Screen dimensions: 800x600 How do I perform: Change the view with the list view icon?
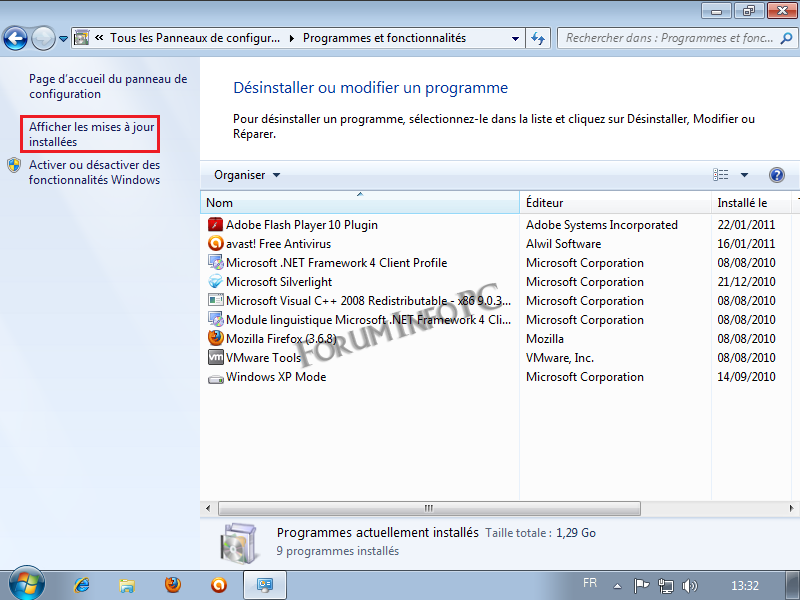tap(720, 175)
